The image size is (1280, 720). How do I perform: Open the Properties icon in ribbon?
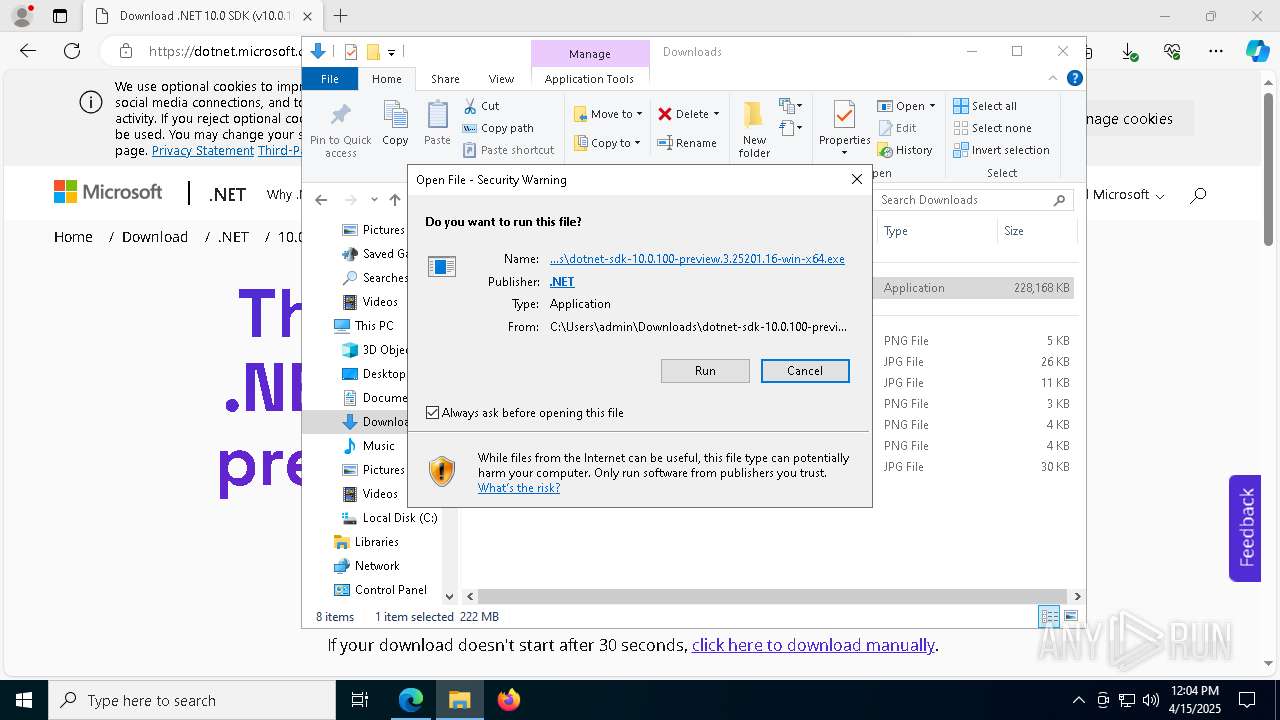click(844, 114)
